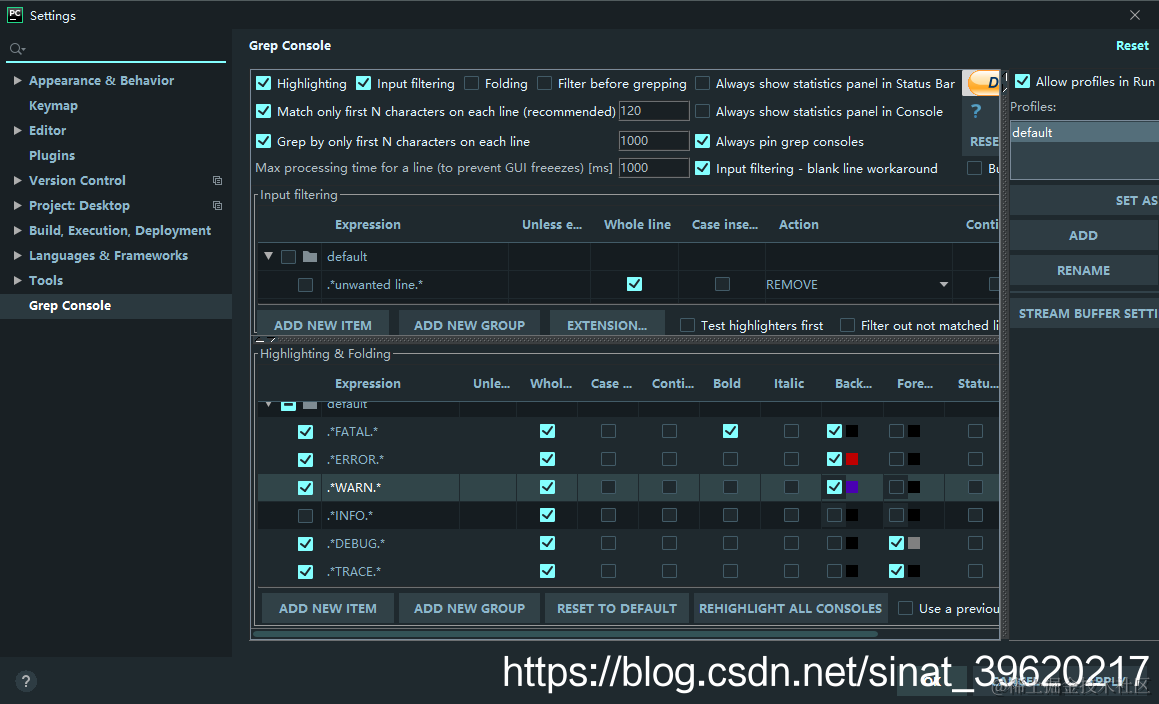Viewport: 1159px width, 704px height.
Task: Toggle Bold for the .*FATAL.* row
Action: (x=730, y=430)
